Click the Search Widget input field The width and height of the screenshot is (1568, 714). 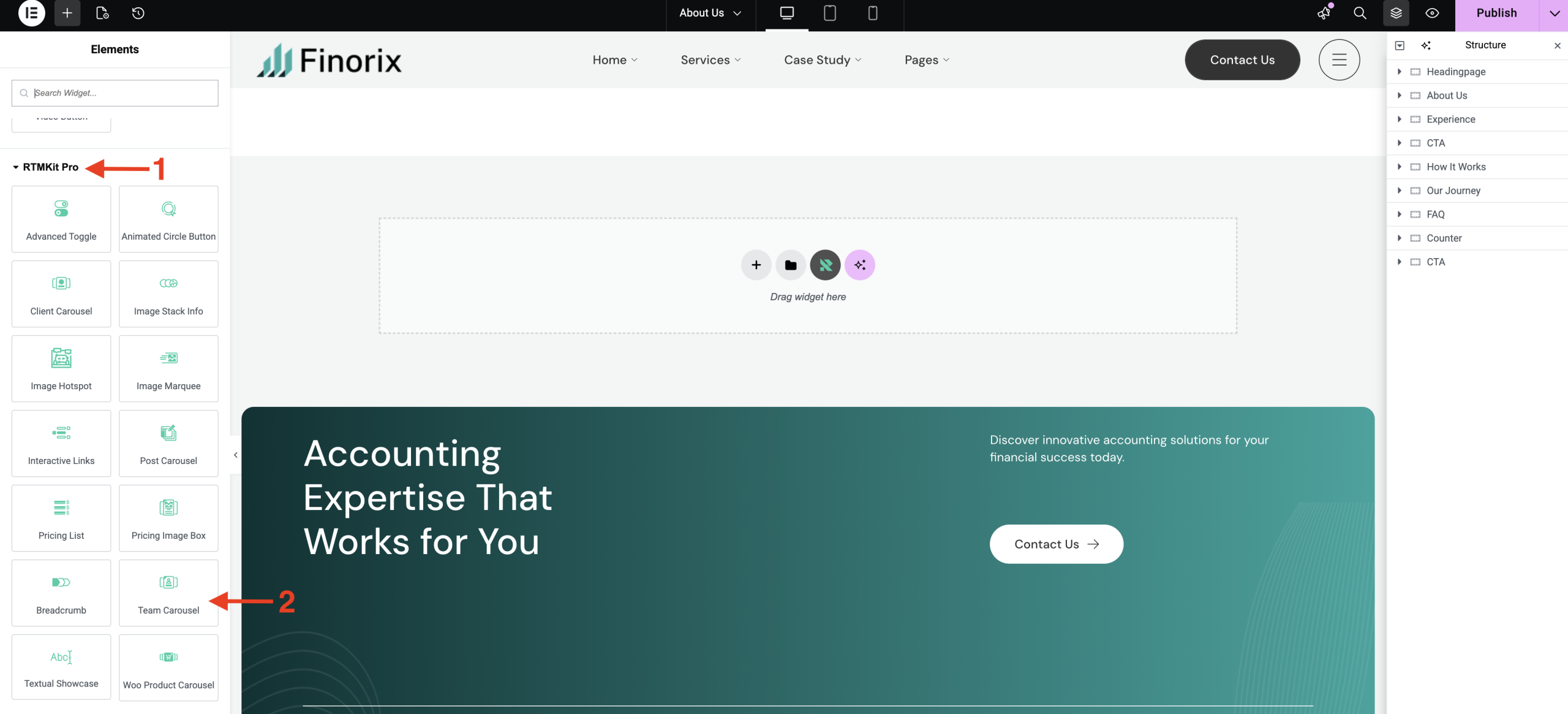(115, 93)
